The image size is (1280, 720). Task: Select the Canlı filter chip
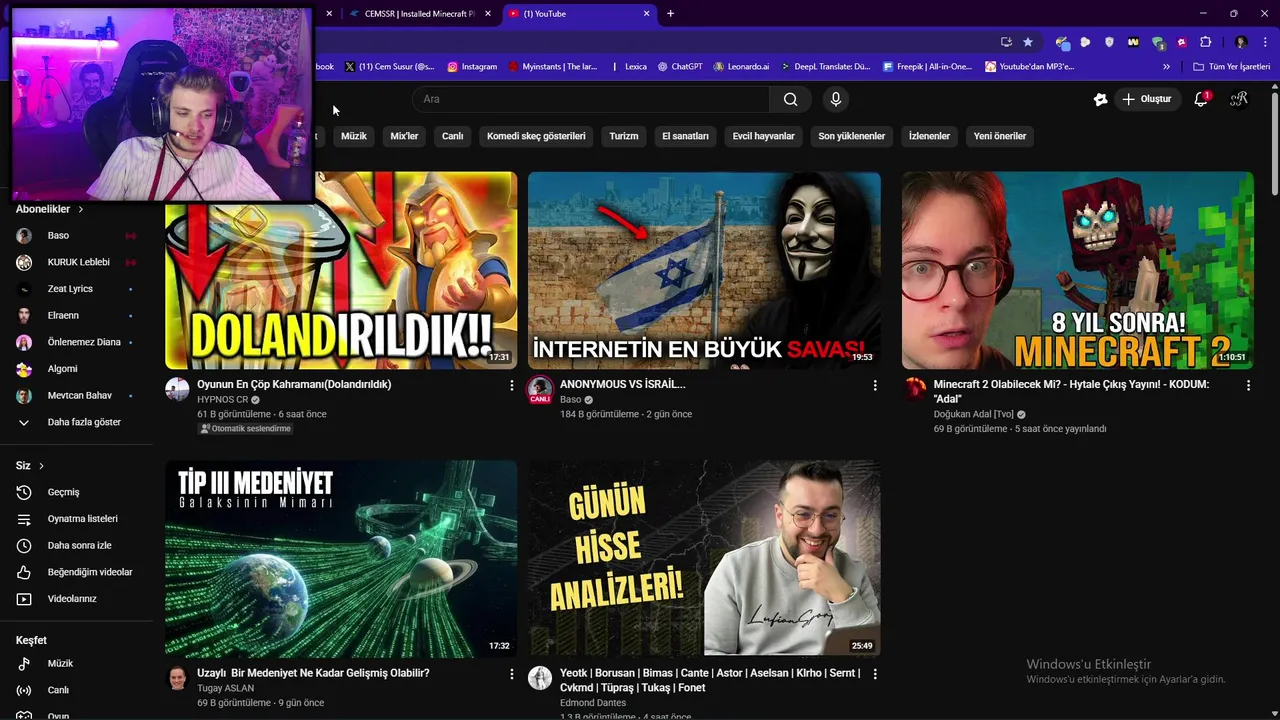(x=453, y=136)
